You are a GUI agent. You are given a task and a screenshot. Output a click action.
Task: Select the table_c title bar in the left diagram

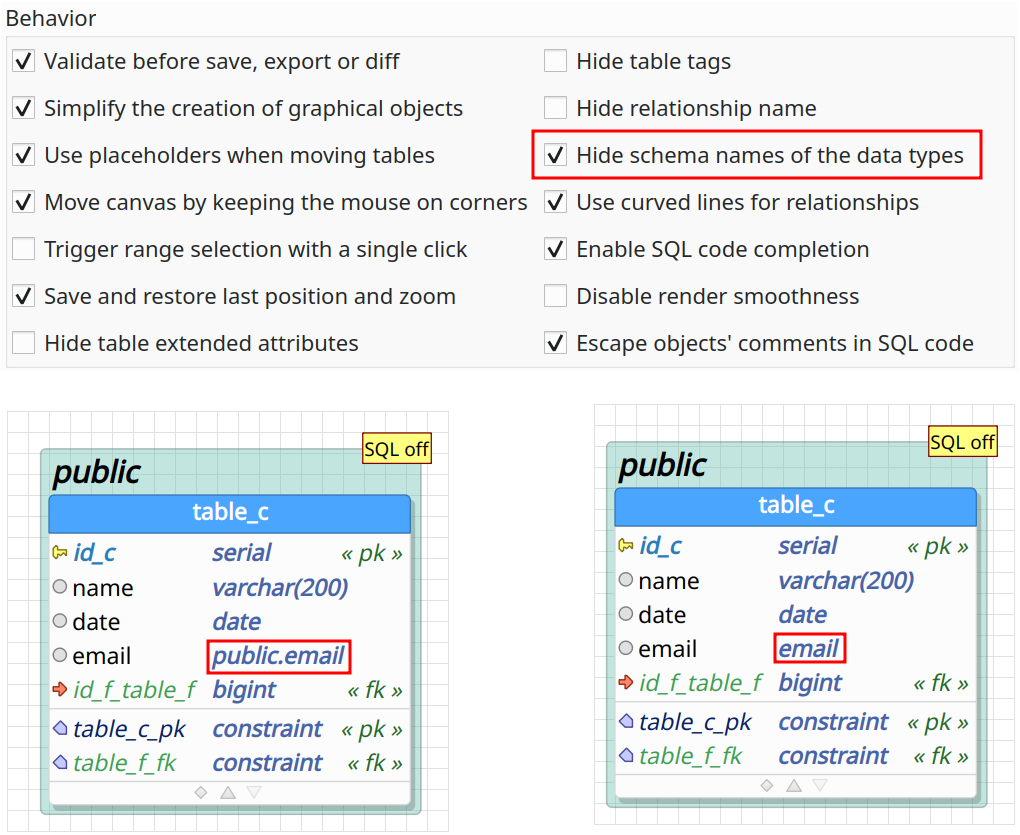[230, 513]
